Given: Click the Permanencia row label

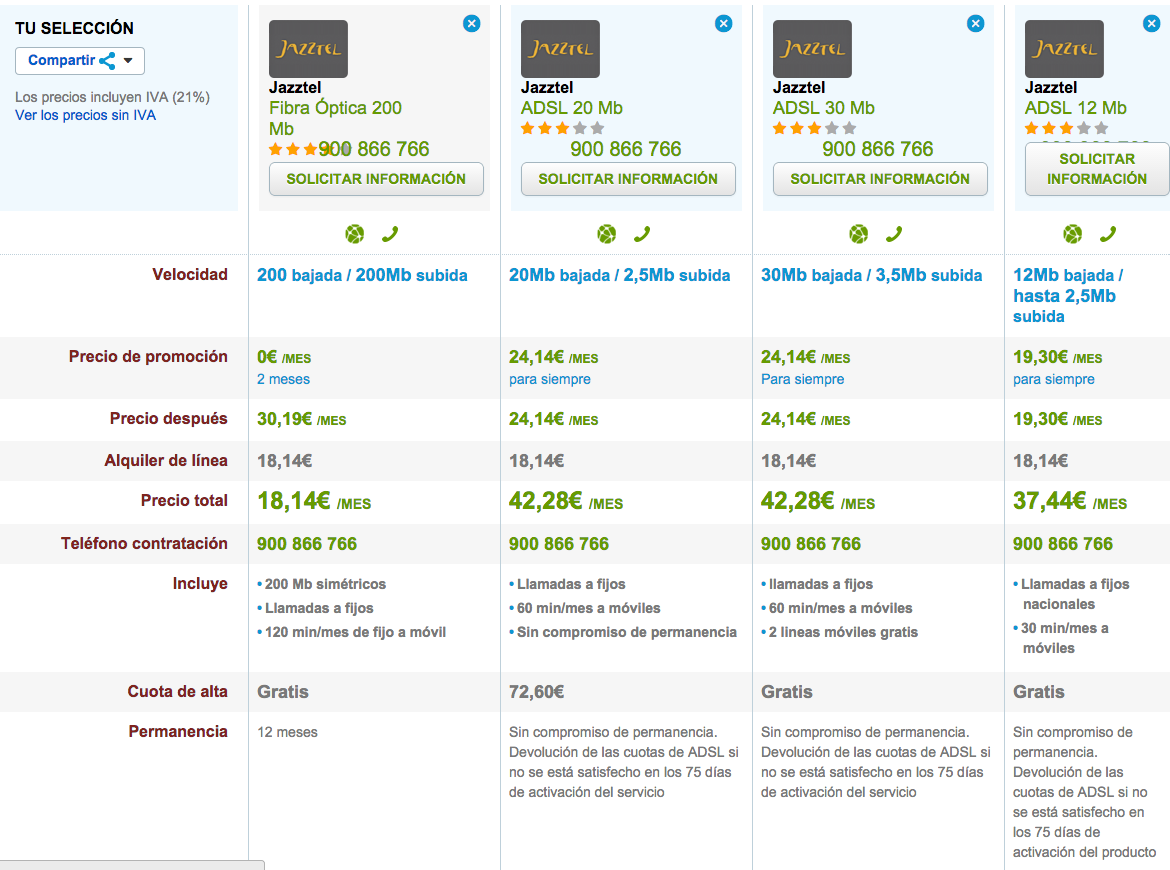Looking at the screenshot, I should pos(178,732).
